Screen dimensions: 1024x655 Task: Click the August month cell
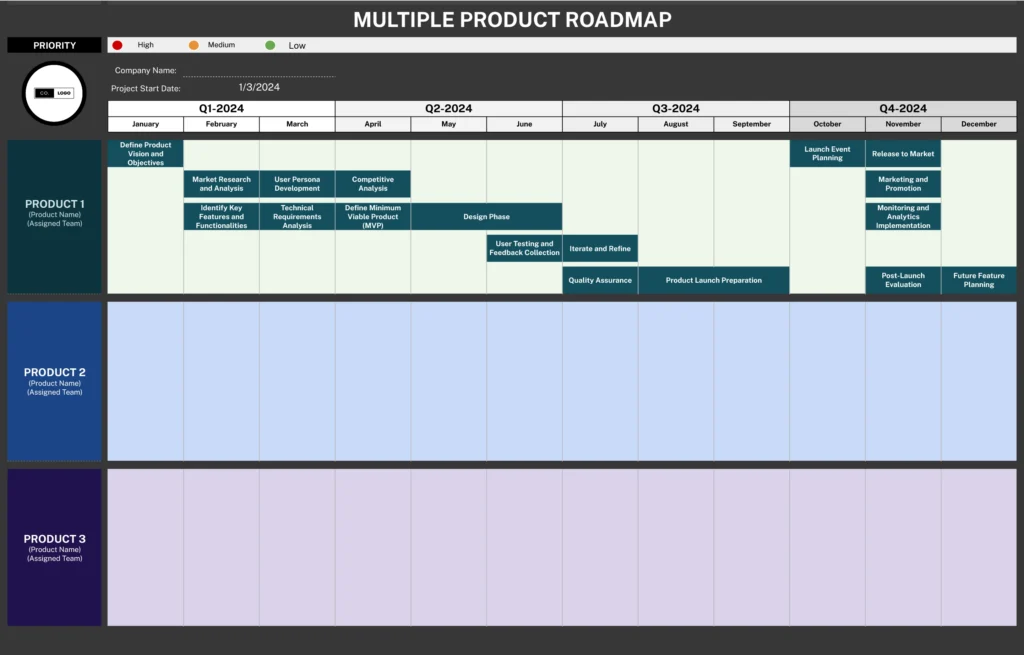676,124
